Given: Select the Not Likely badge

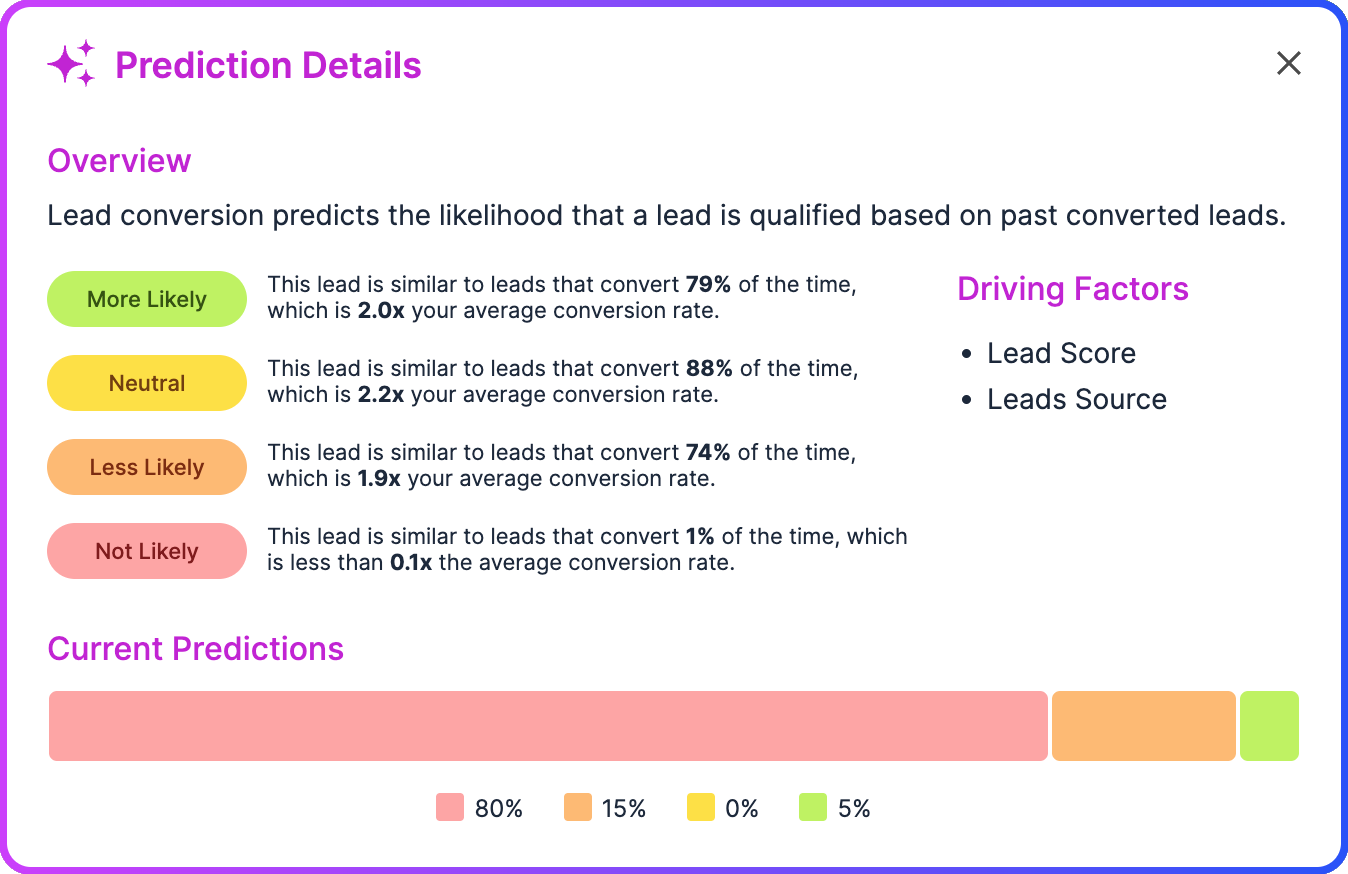Looking at the screenshot, I should coord(146,550).
